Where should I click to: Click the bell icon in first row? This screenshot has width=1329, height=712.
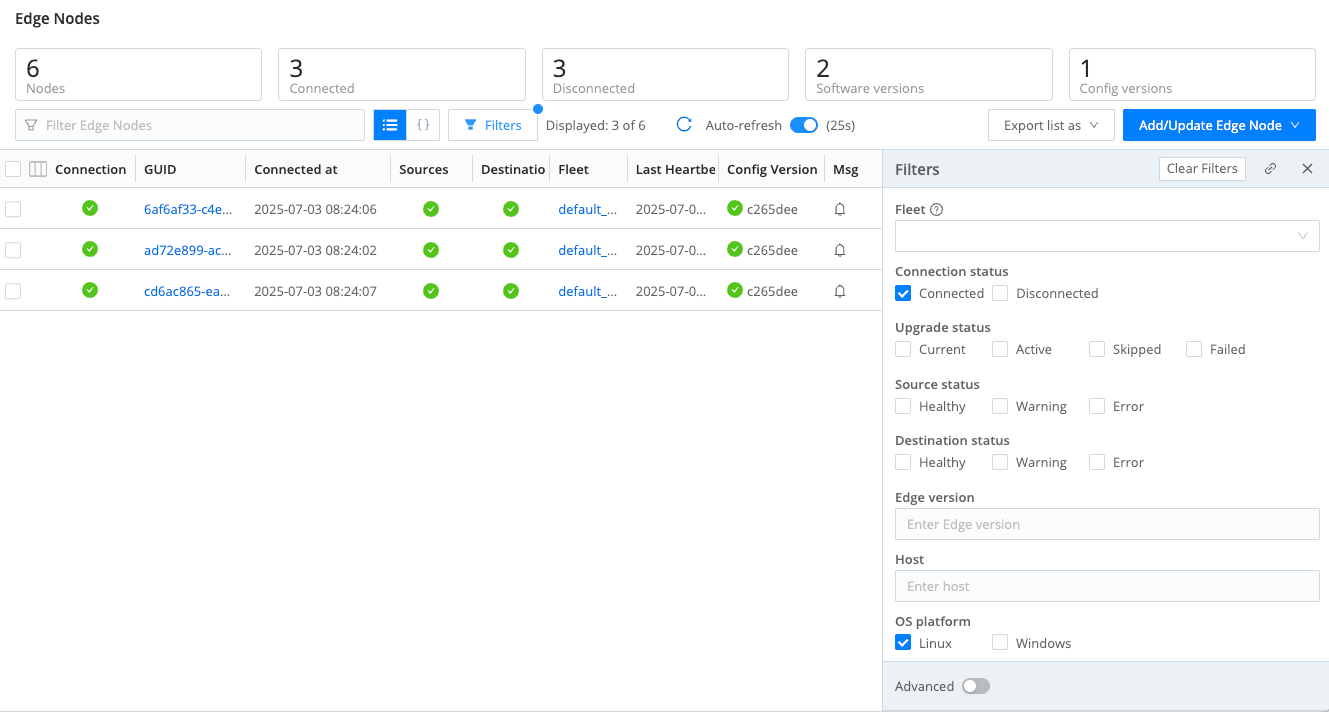coord(840,209)
